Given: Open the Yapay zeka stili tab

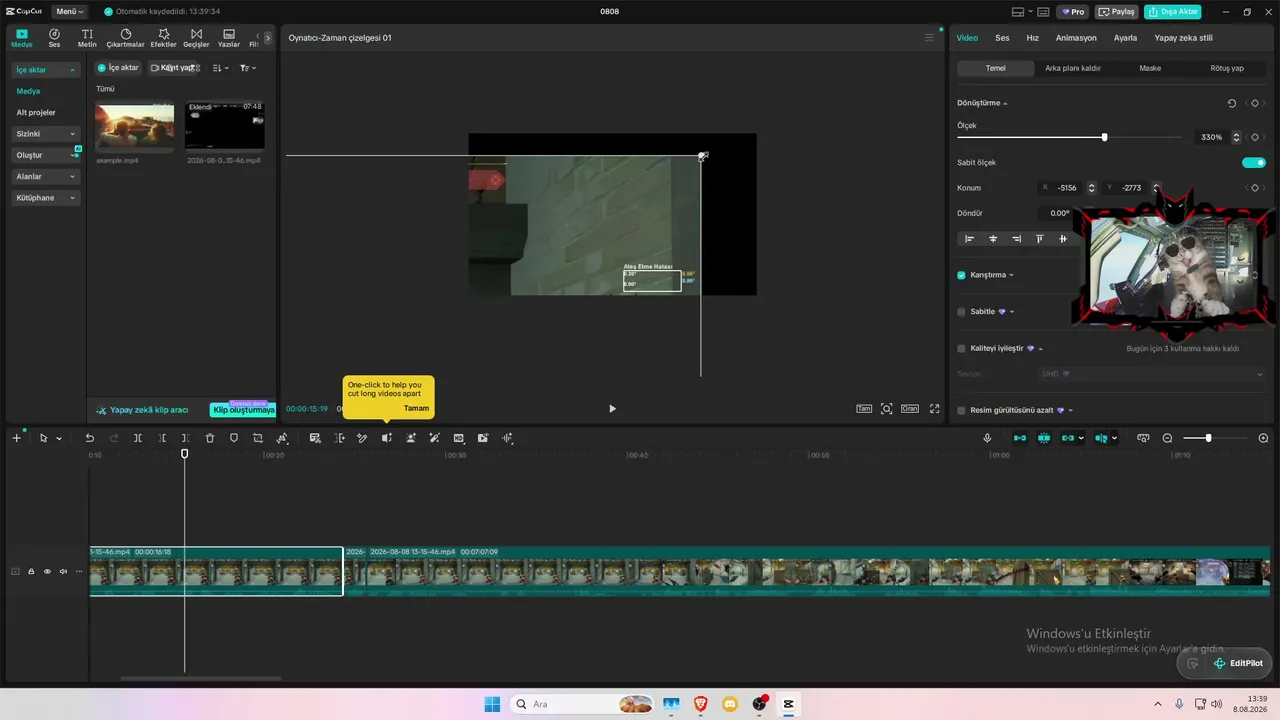Looking at the screenshot, I should (x=1183, y=38).
